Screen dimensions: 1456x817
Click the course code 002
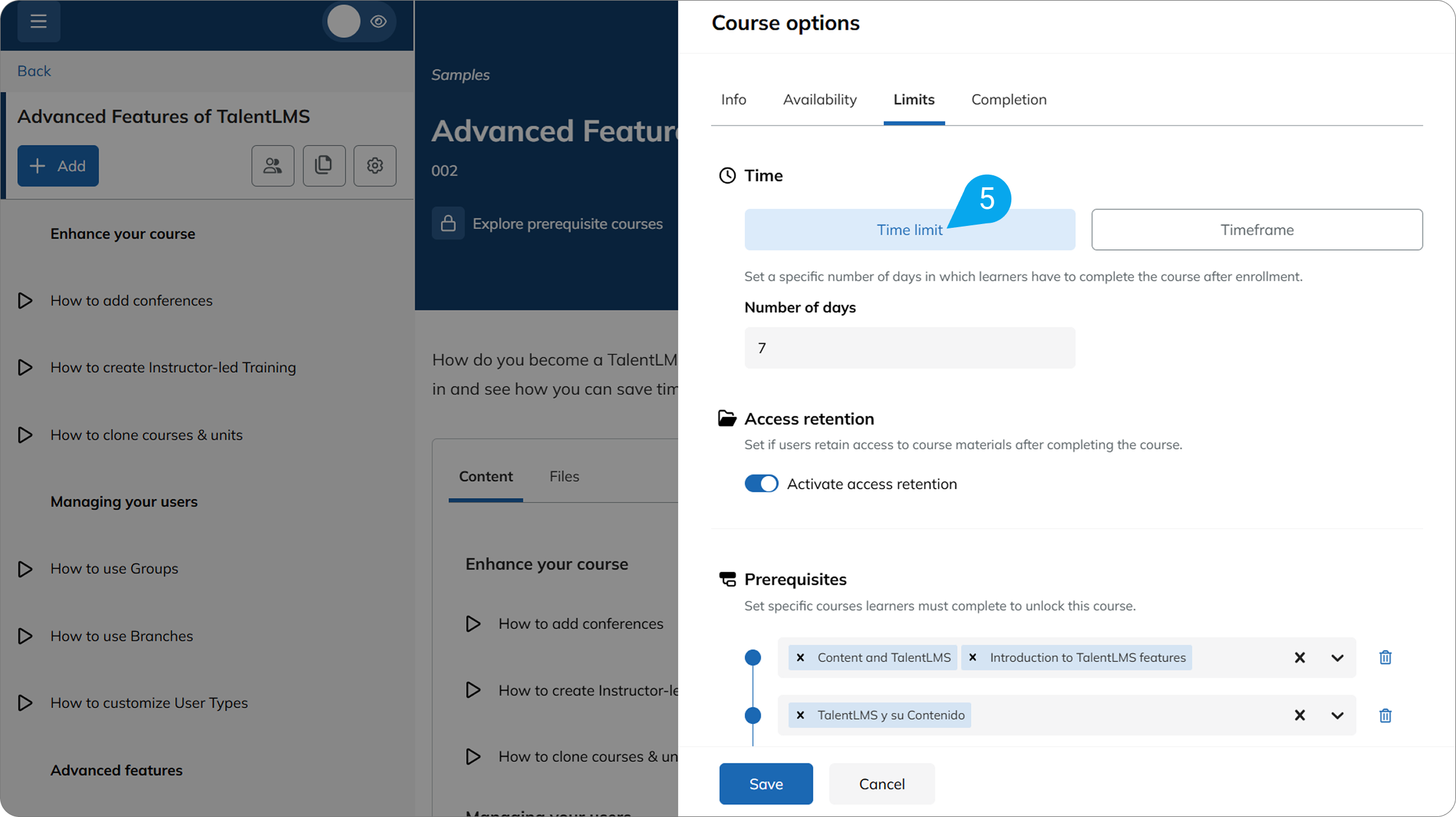[445, 171]
